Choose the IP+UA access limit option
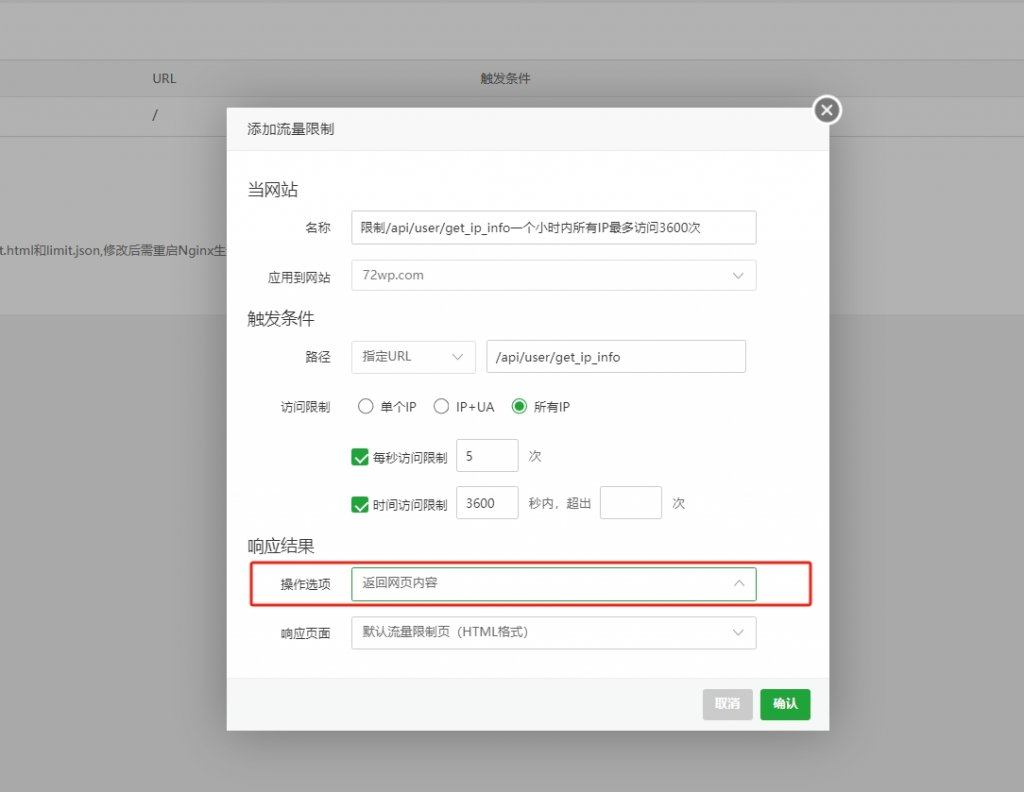This screenshot has width=1024, height=792. click(441, 406)
